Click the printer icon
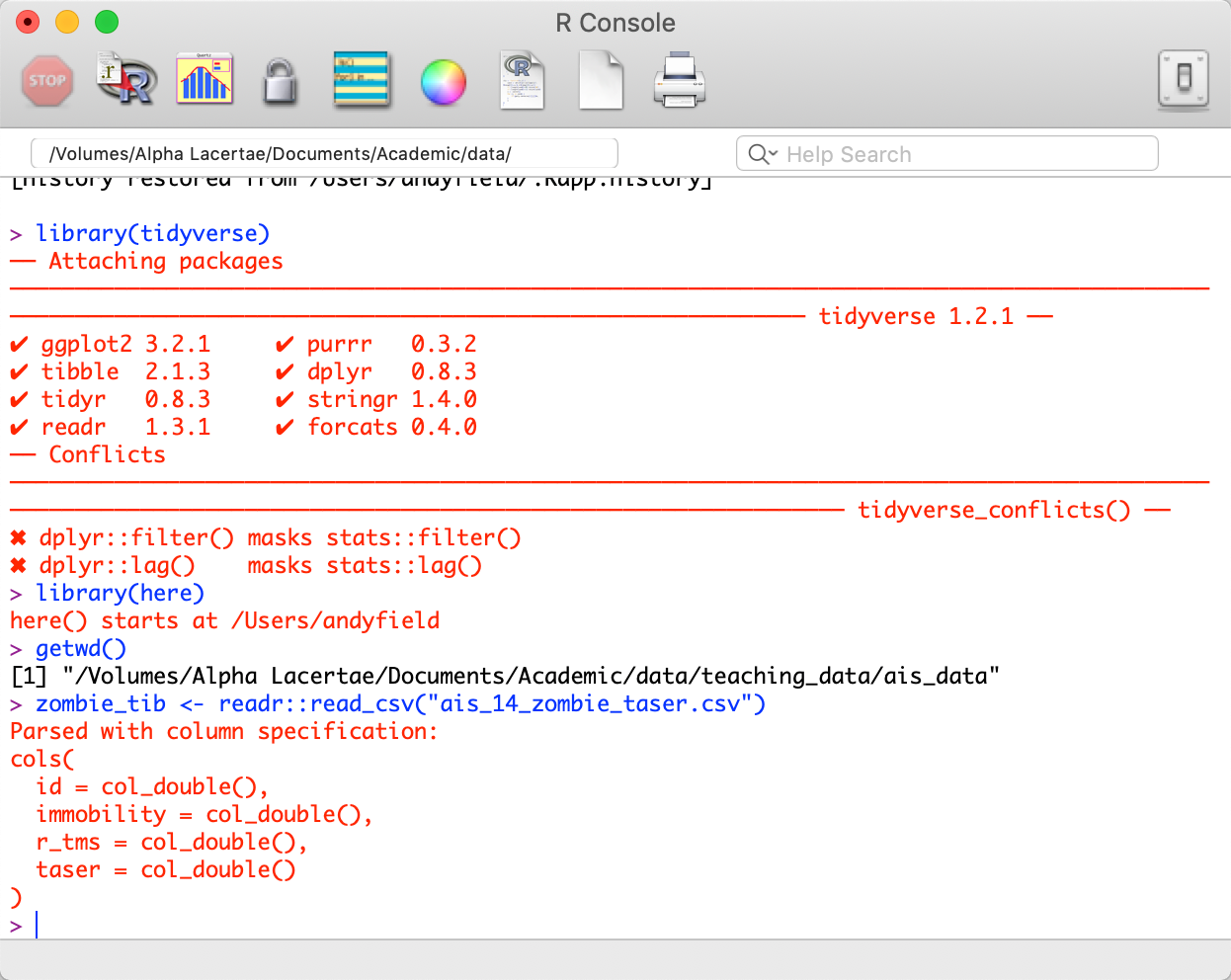Viewport: 1231px width, 980px height. [680, 81]
